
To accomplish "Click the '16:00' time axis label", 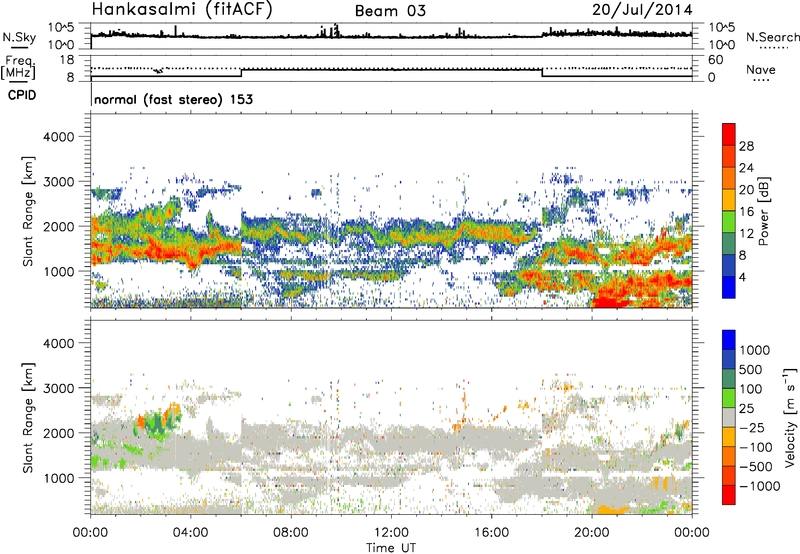I will click(x=491, y=533).
